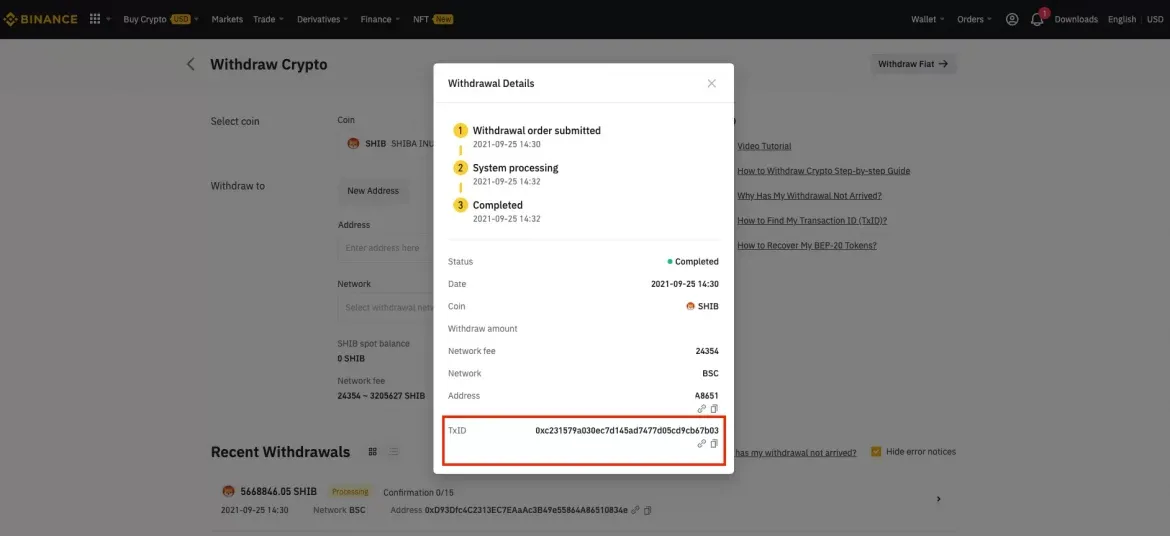Go back with the left arrow

pos(190,64)
